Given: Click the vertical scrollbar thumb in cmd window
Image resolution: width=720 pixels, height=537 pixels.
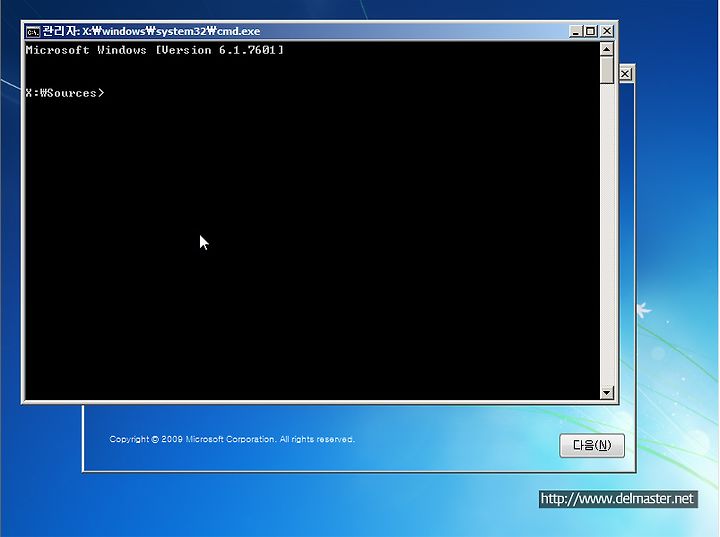Looking at the screenshot, I should pos(607,70).
